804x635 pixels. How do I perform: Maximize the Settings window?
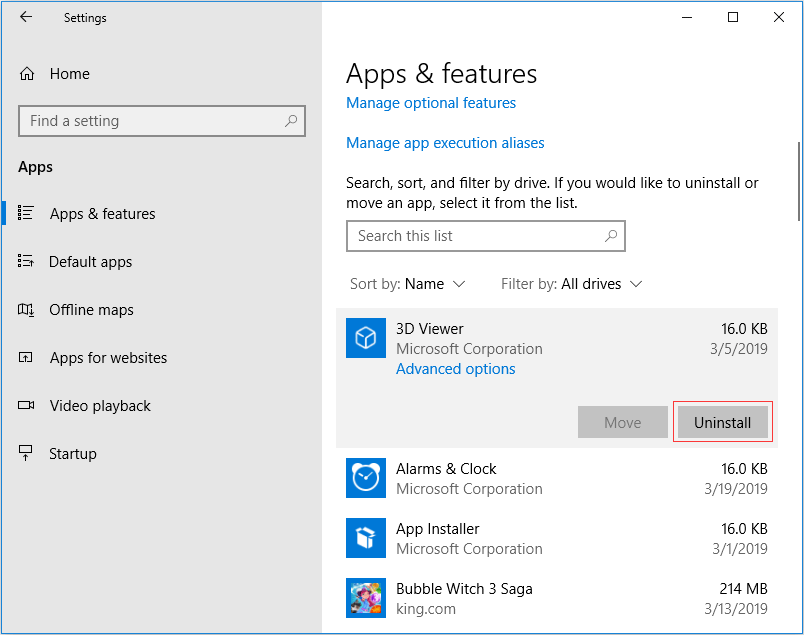[733, 17]
